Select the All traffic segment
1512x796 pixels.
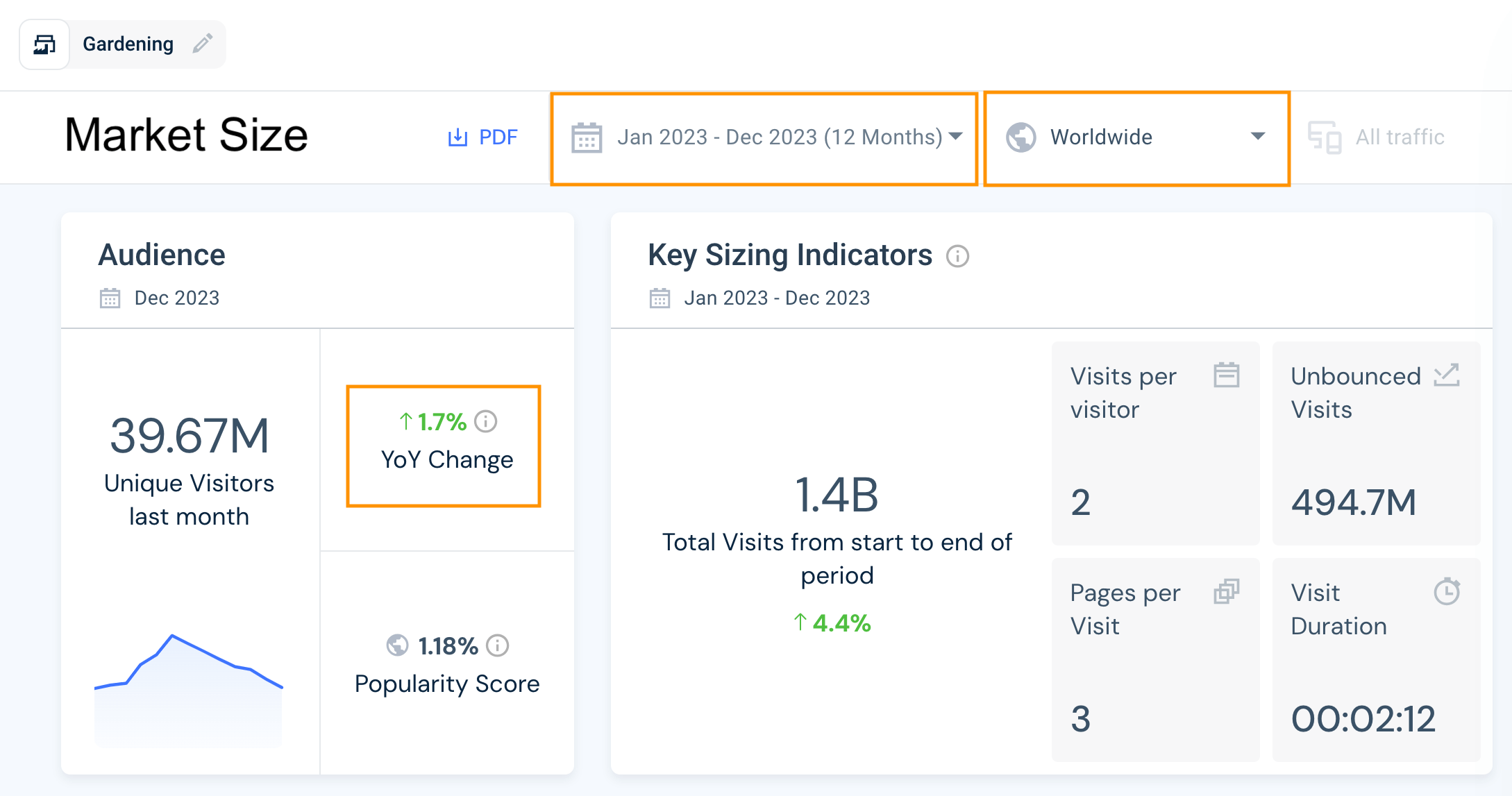tap(1398, 137)
